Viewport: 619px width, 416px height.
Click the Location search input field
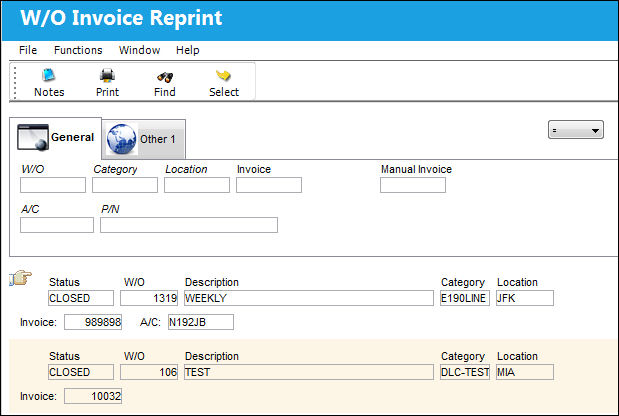[197, 185]
